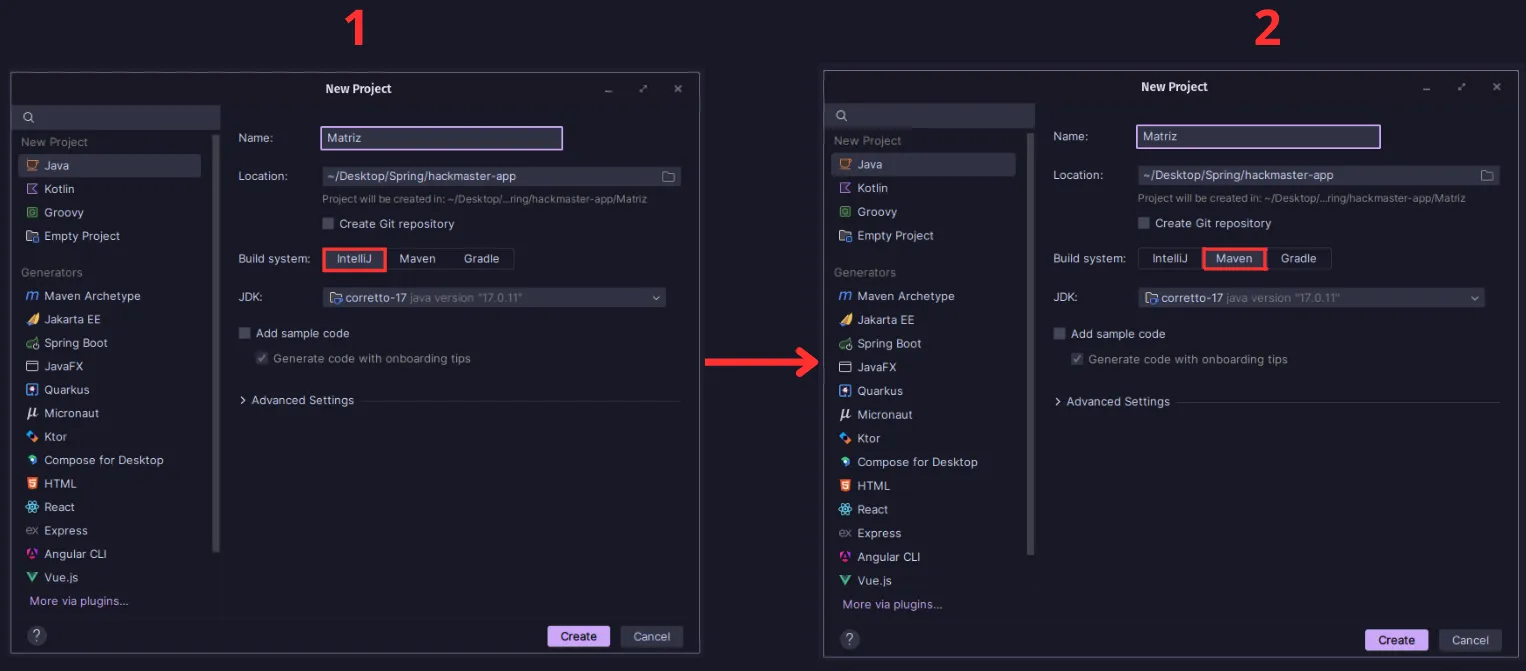Select IntelliJ build system in right dialog
Screen dimensions: 1526x671
pos(1170,259)
